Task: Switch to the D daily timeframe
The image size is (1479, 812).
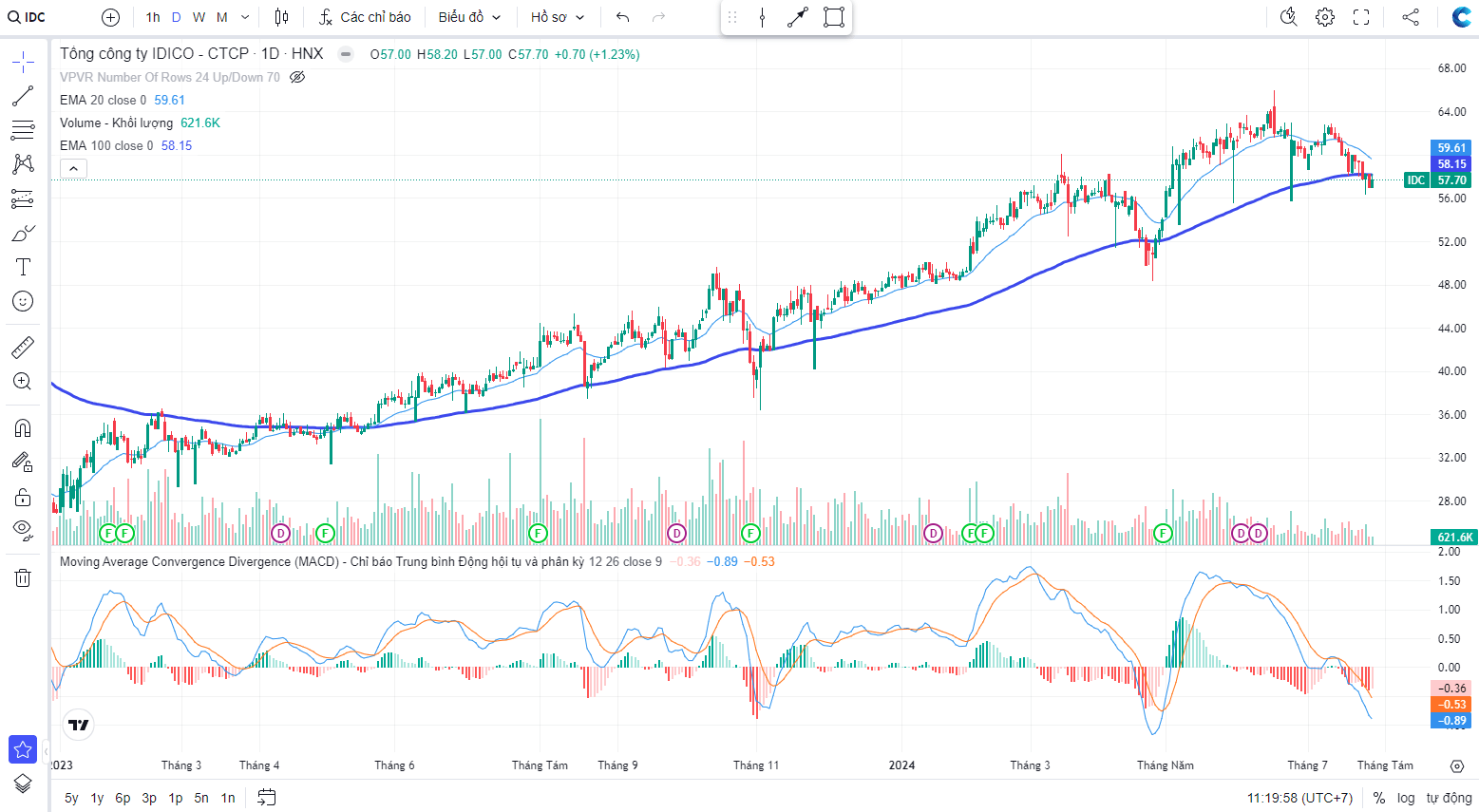Action: 176,17
